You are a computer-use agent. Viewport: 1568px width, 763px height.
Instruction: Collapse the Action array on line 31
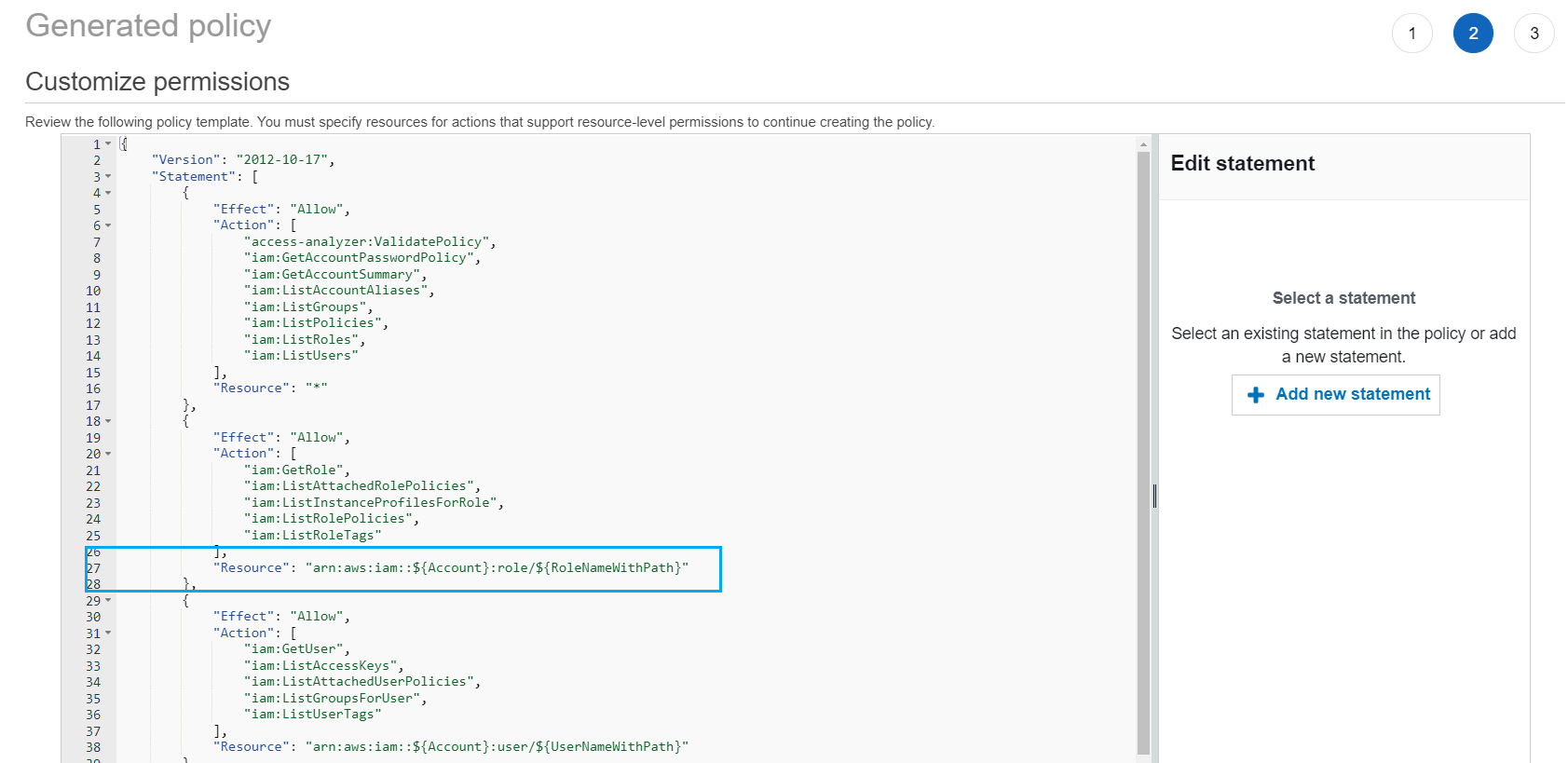pyautogui.click(x=108, y=634)
